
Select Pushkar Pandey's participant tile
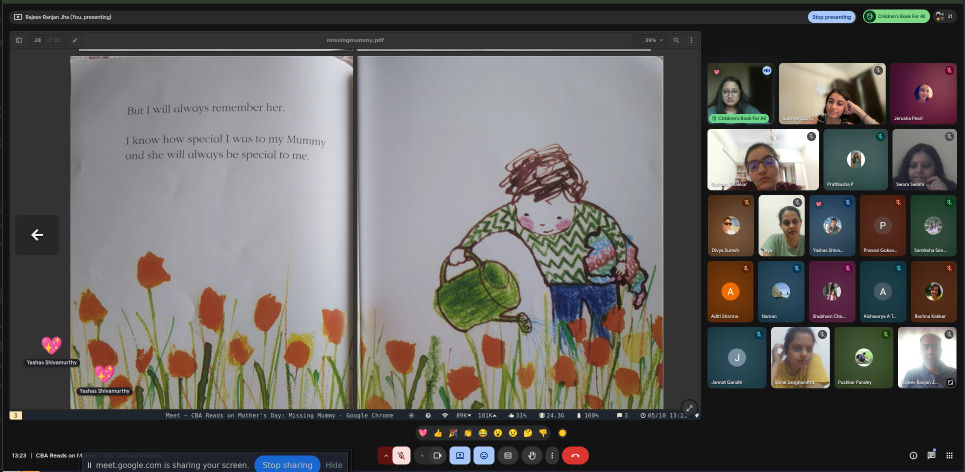(863, 358)
